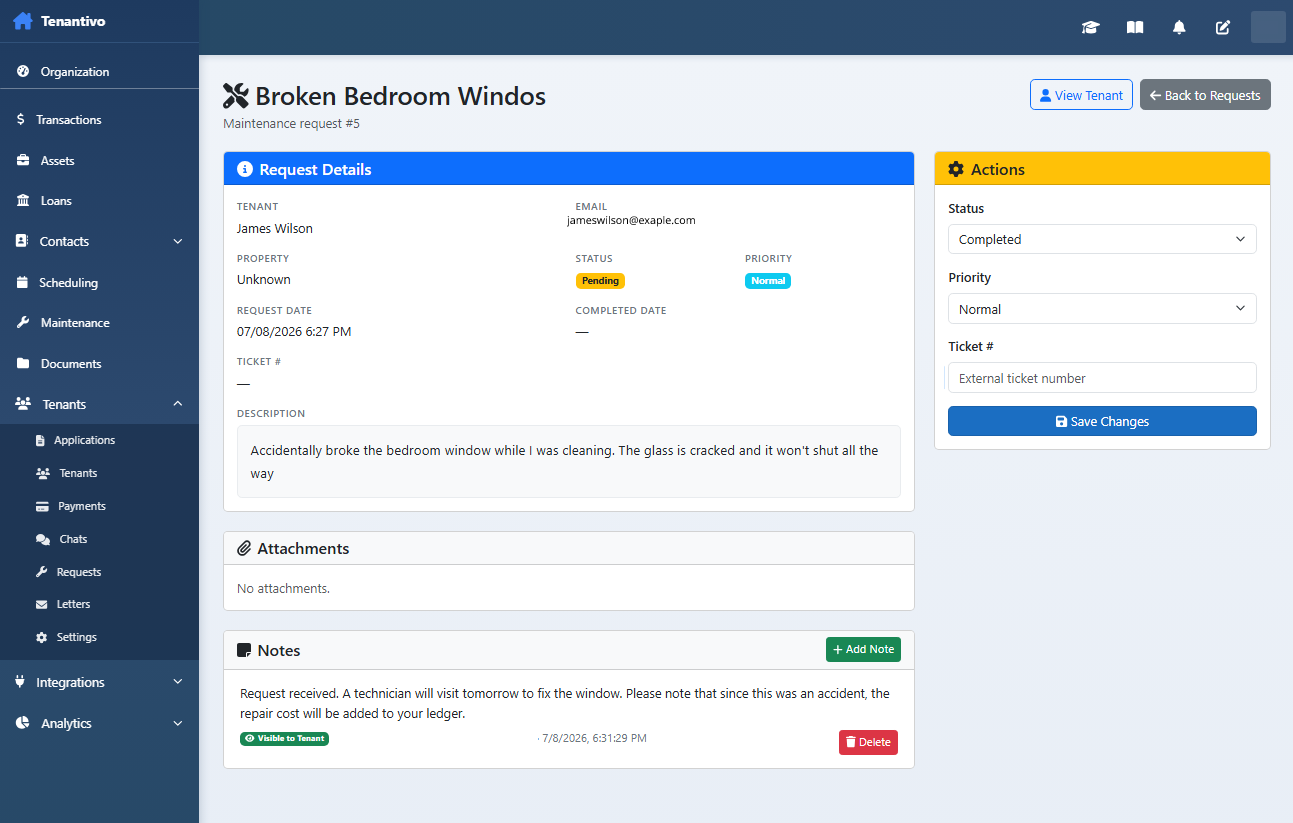This screenshot has height=823, width=1293.
Task: Expand the Analytics menu chevron
Action: 178,723
